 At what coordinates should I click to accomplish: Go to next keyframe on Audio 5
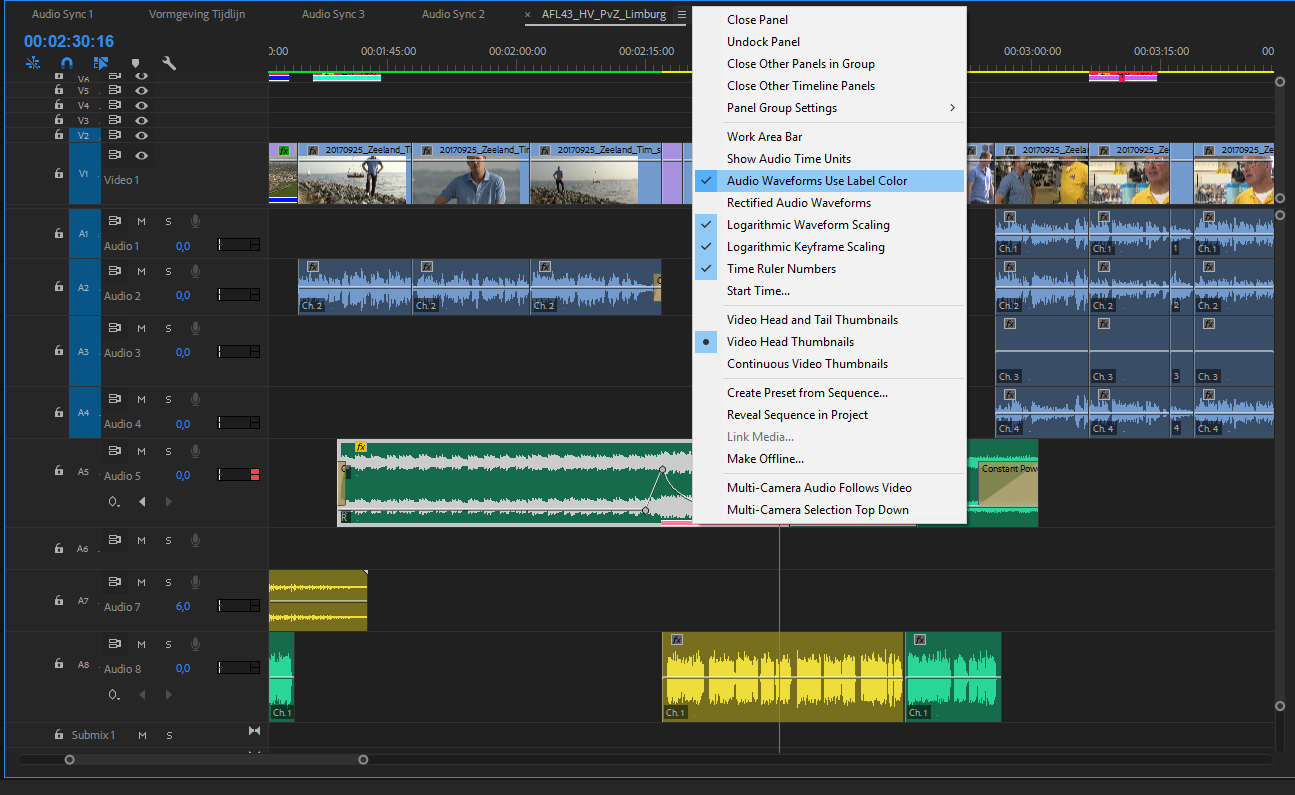click(x=168, y=501)
